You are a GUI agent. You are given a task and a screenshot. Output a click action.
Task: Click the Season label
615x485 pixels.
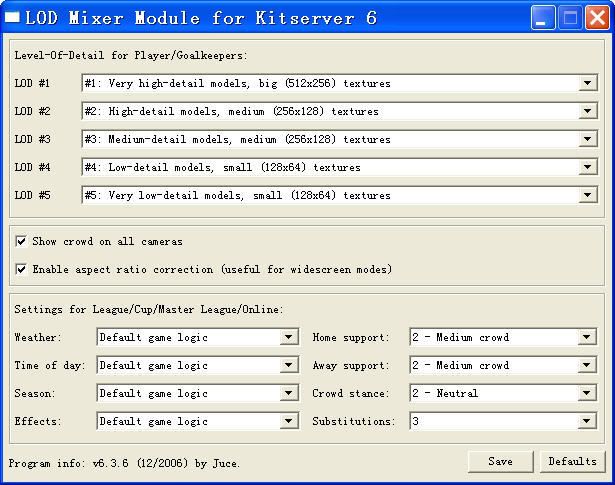[x=35, y=393]
